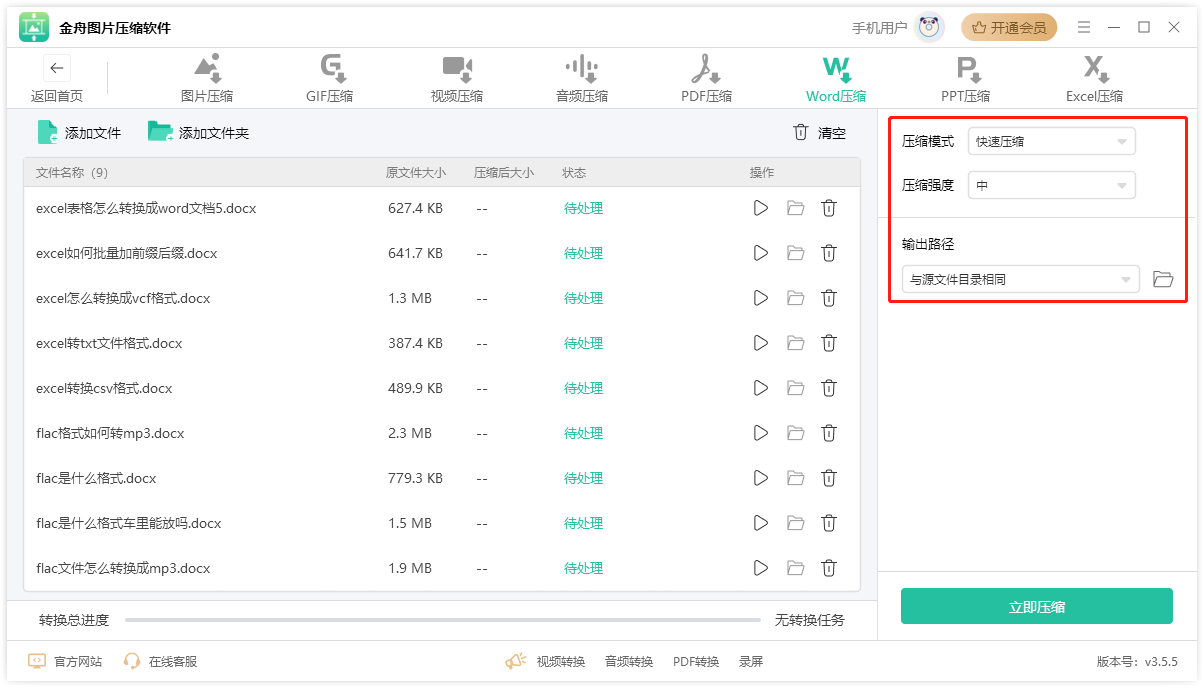Screen dimensions: 1204x688
Task: Expand 输出路径 dropdown 与源文件目录相同
Action: (1020, 279)
